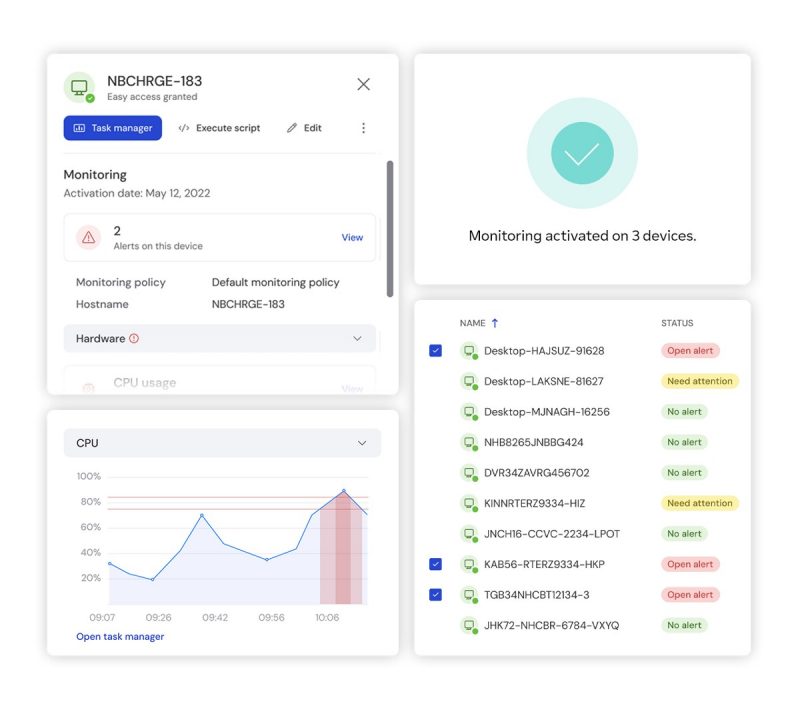Expand the Hardware section
800x710 pixels.
coord(220,338)
